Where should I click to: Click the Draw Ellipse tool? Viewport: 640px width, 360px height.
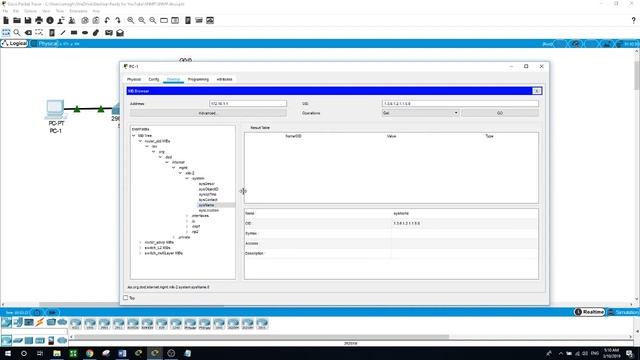[85, 33]
